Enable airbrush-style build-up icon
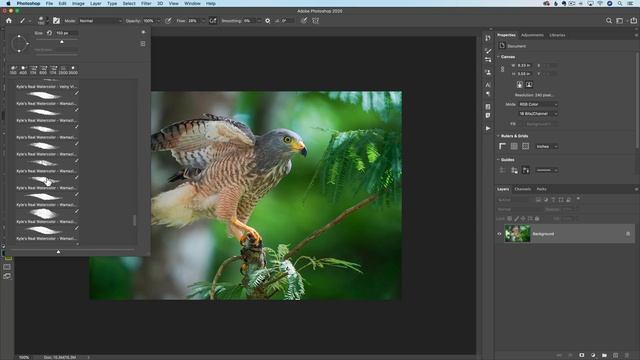 click(213, 20)
